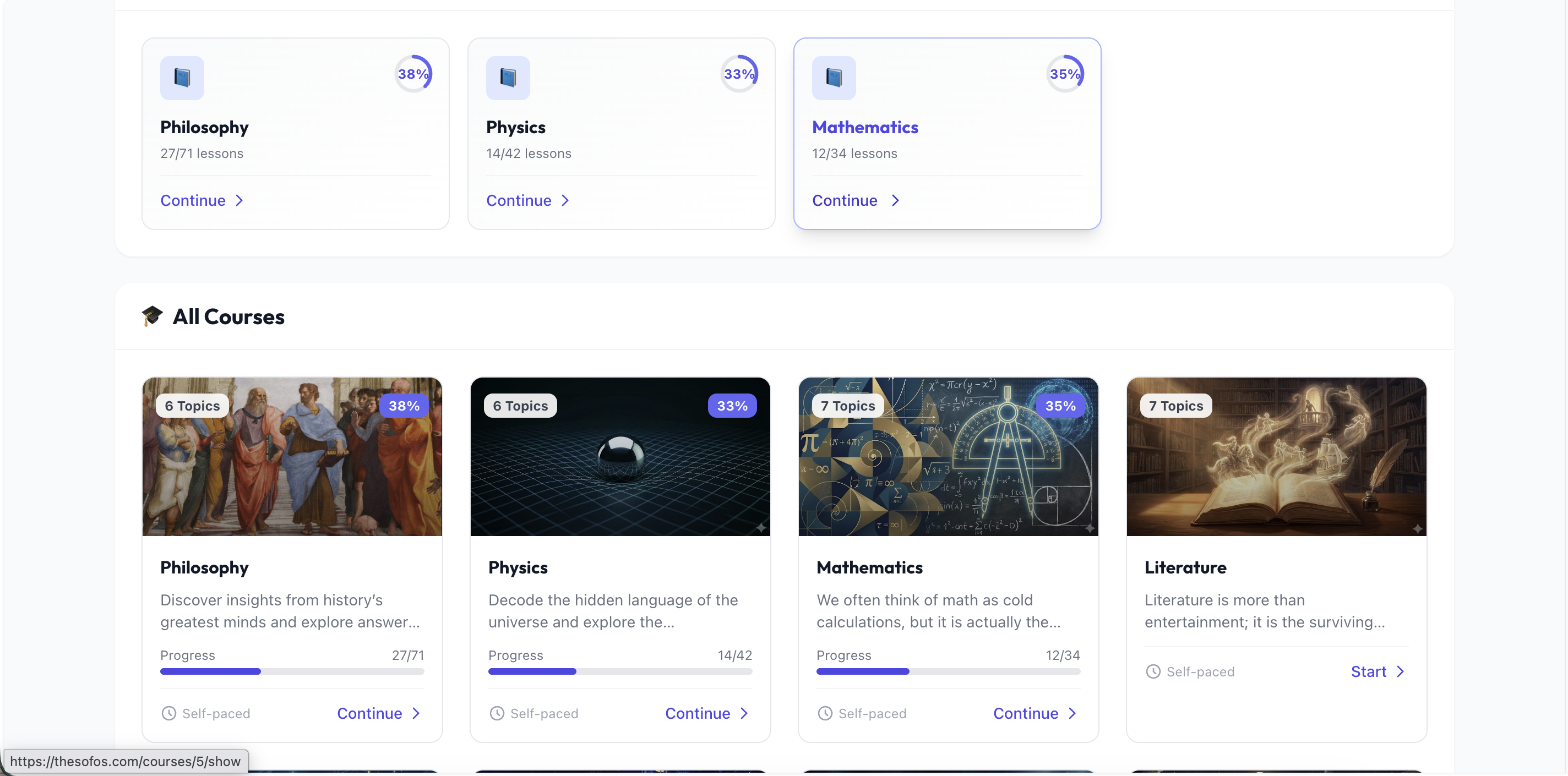Click the 7 Topics badge on Mathematics
This screenshot has width=1568, height=776.
point(847,406)
